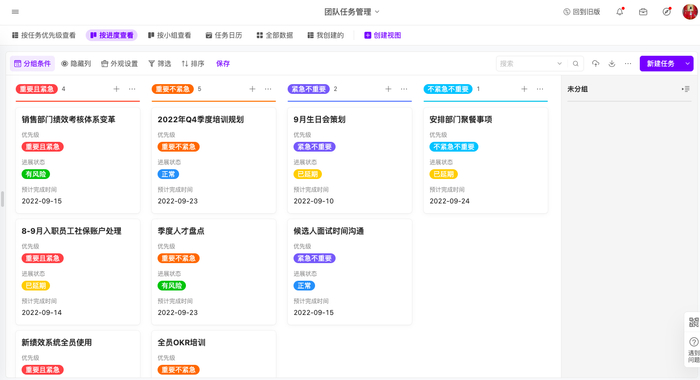Open 分组条件 grouping settings
Screen dimensions: 700x380
coord(32,63)
